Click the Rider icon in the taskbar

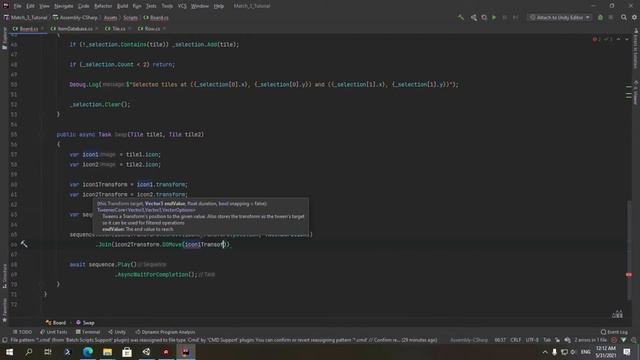tap(186, 352)
